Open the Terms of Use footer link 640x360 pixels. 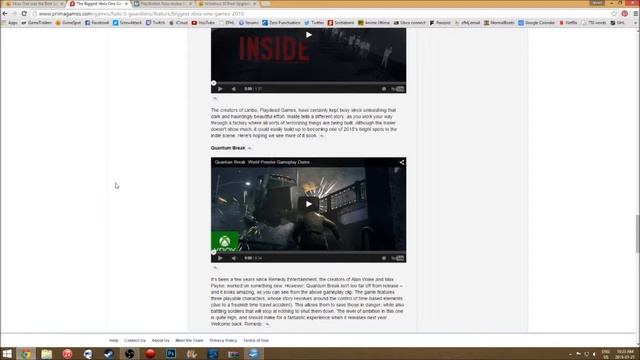pos(256,340)
